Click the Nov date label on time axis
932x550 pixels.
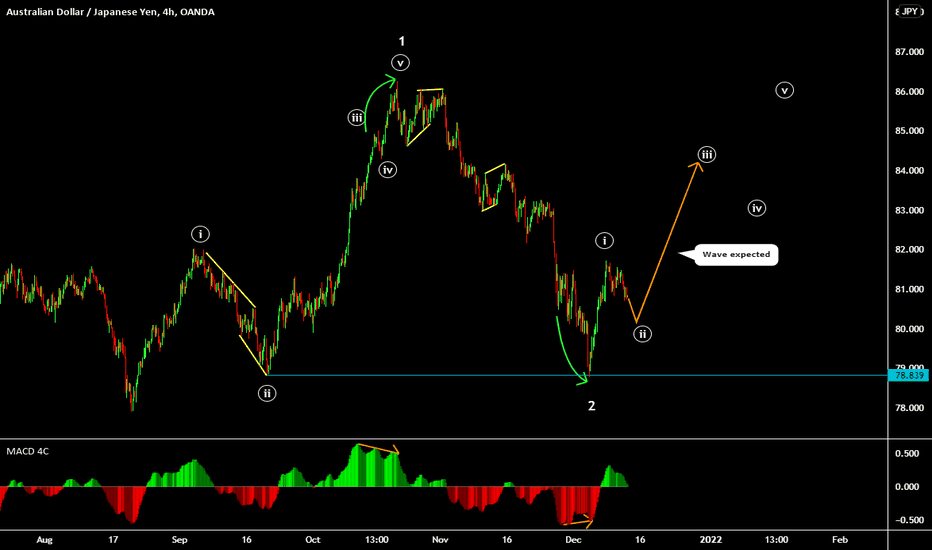pos(440,540)
